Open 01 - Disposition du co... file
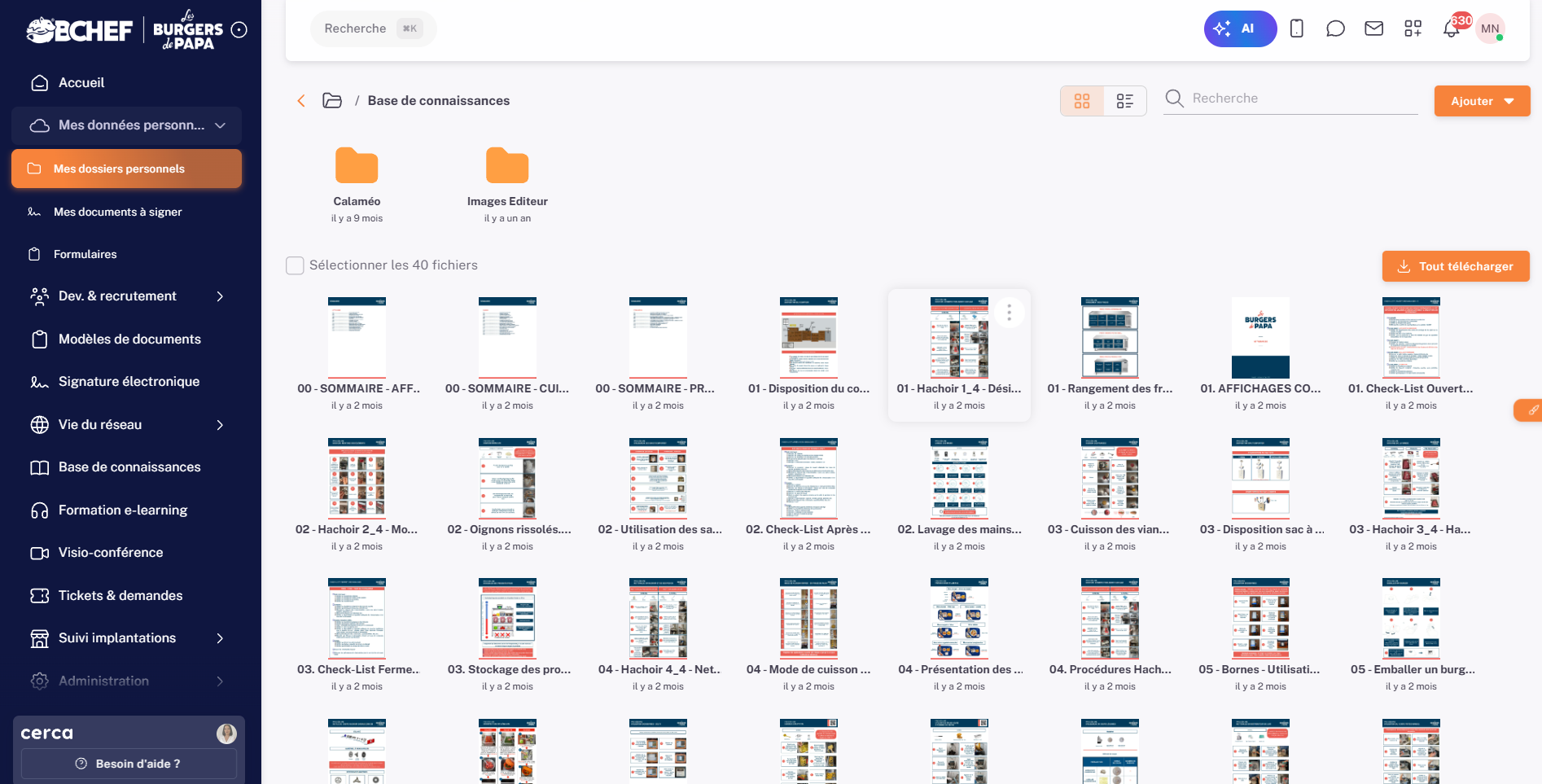 pos(808,337)
